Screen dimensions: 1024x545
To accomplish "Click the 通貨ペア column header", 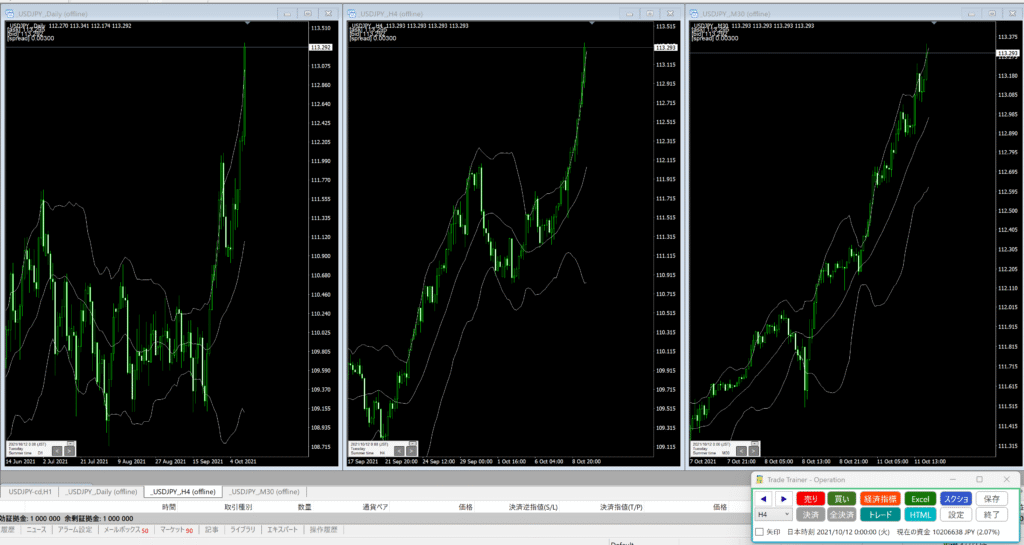I will click(376, 507).
